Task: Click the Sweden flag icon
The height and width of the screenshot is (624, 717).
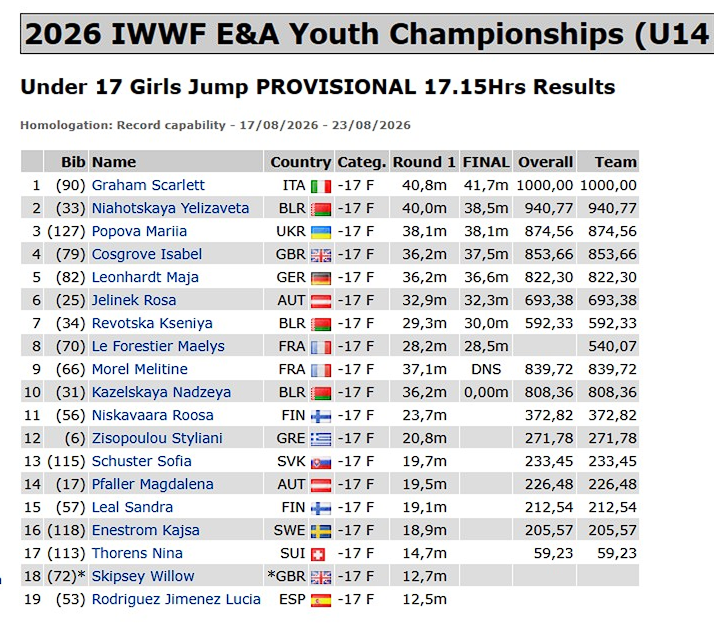Action: click(321, 531)
